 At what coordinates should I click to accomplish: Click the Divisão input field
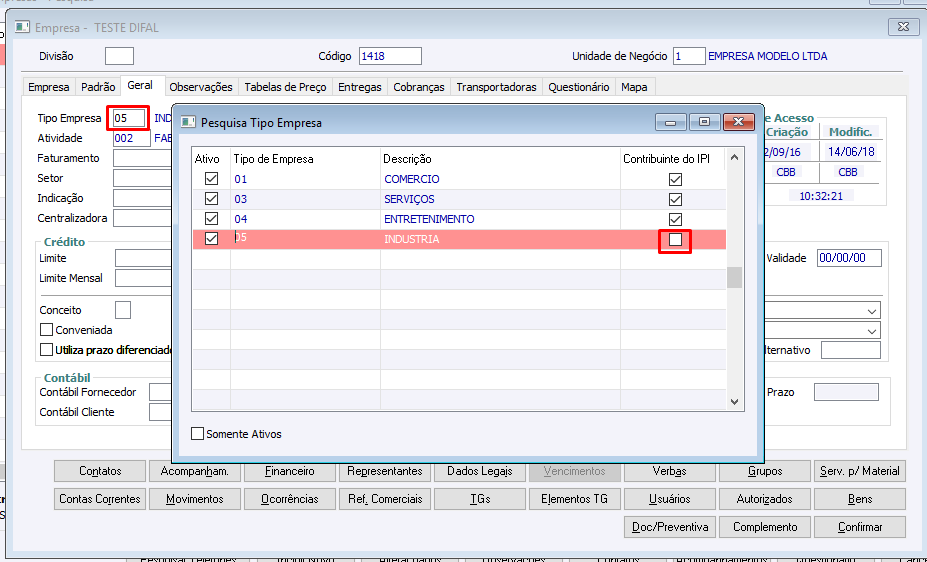pyautogui.click(x=119, y=56)
